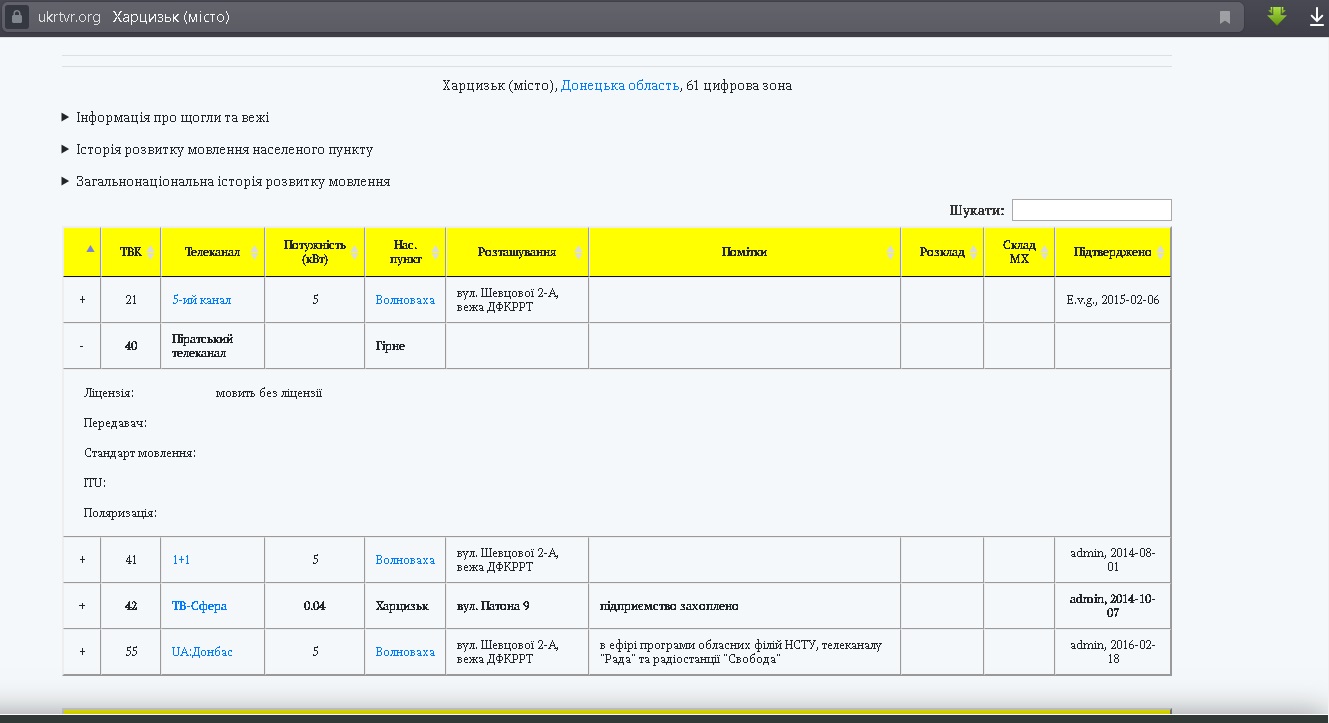The height and width of the screenshot is (723, 1329).
Task: Sort table by Потужність (кВт) column
Action: pos(315,252)
